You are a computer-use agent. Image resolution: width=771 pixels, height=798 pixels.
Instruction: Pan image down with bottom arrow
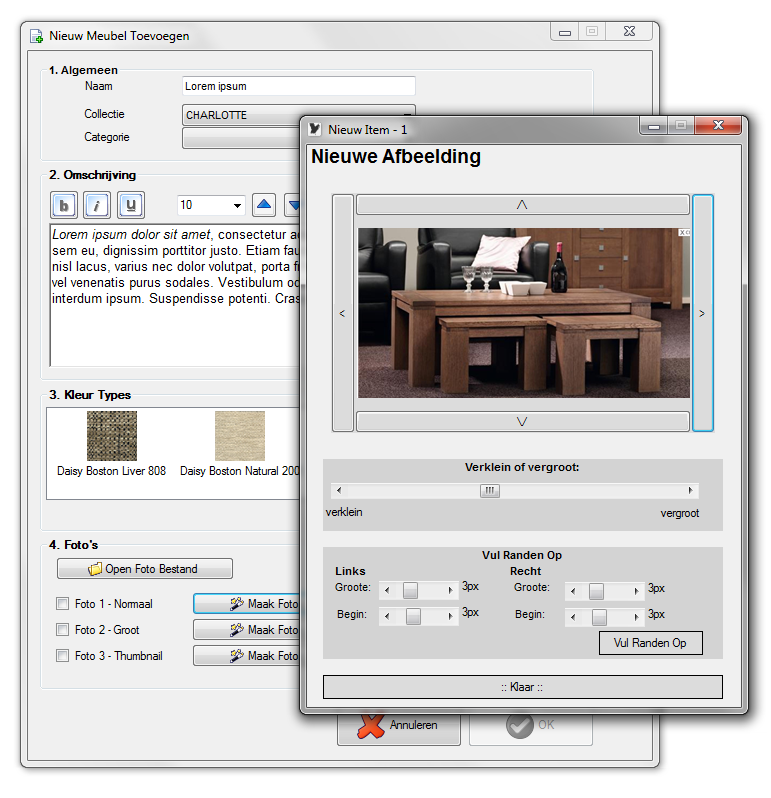coord(522,422)
